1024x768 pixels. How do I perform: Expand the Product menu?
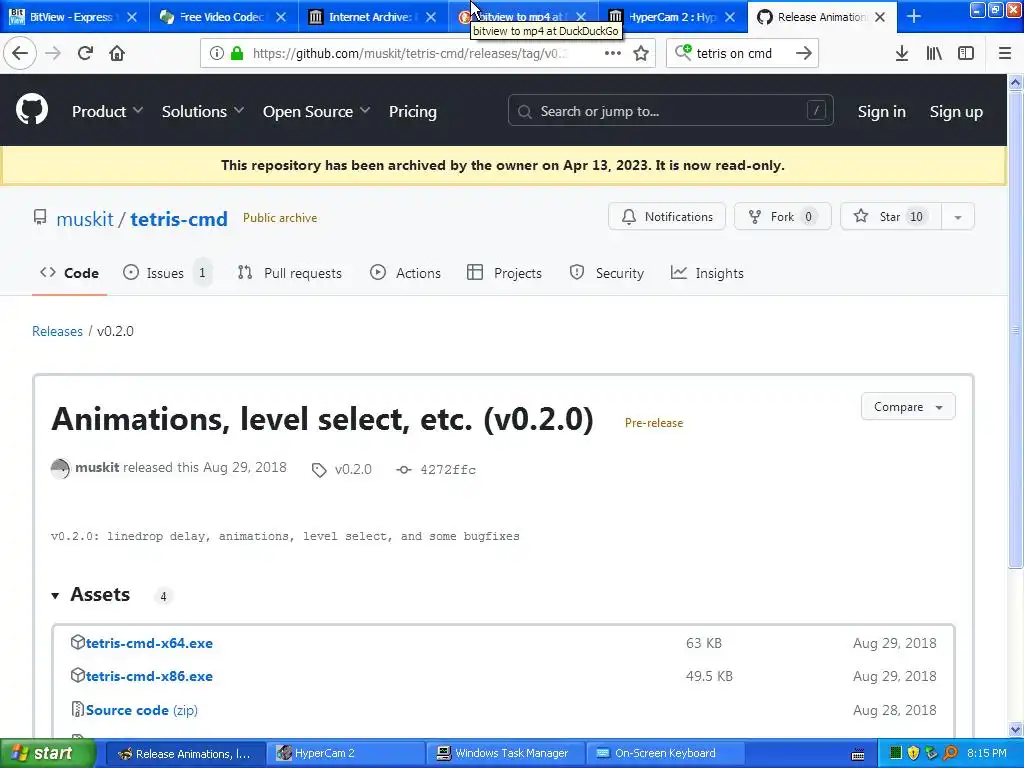tap(107, 112)
